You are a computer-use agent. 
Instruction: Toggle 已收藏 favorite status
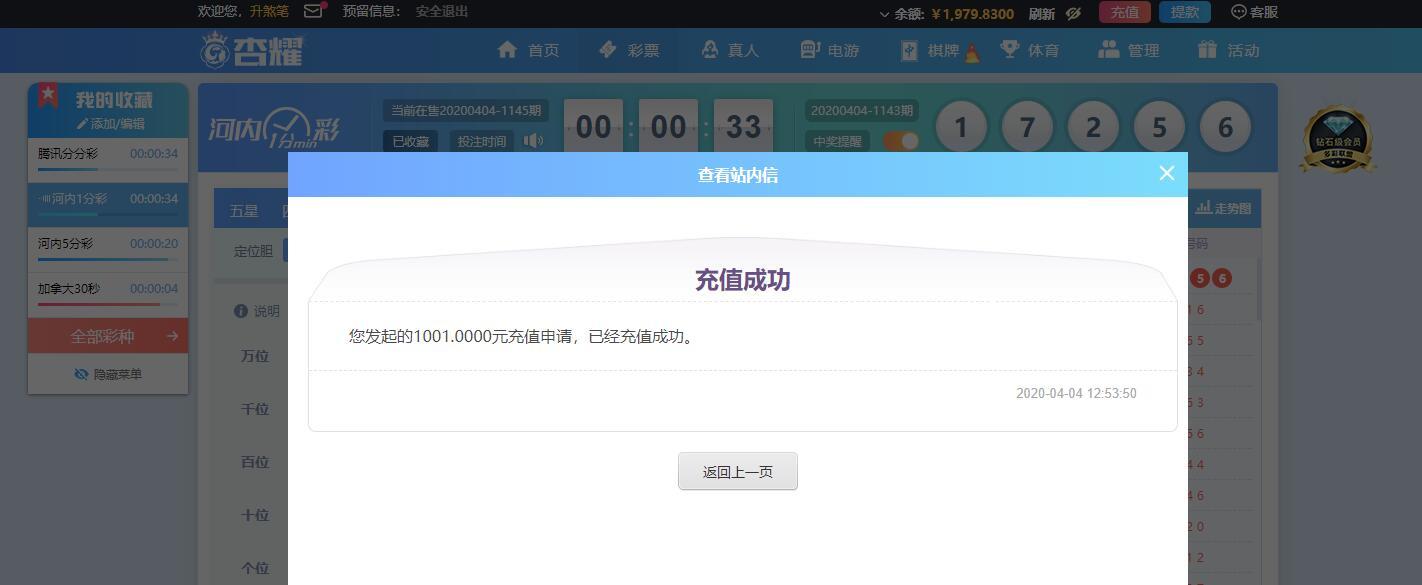pos(410,141)
